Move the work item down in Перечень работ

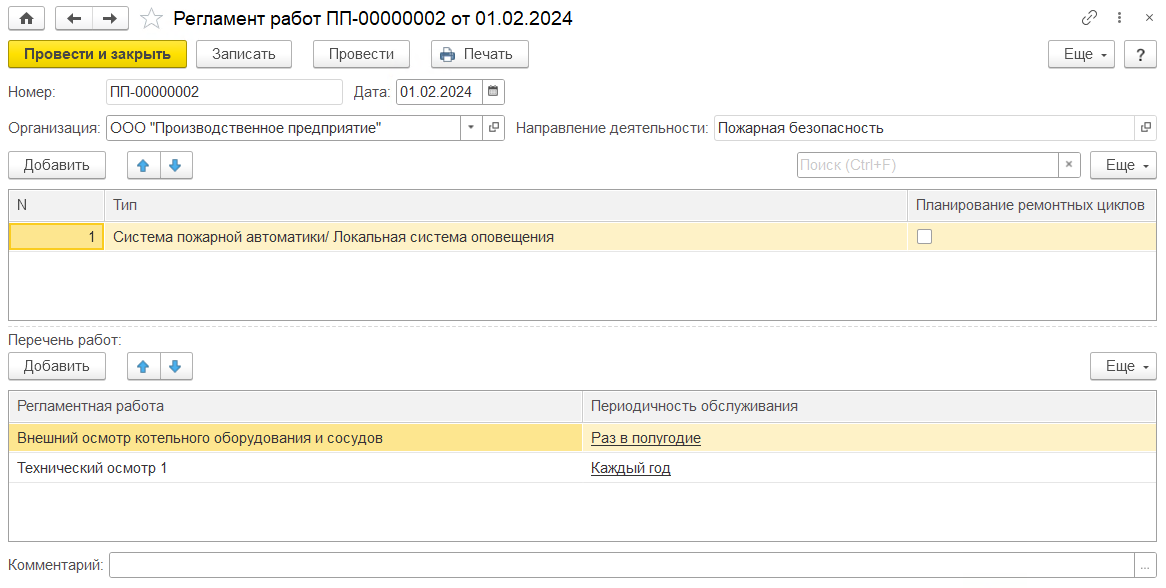176,366
